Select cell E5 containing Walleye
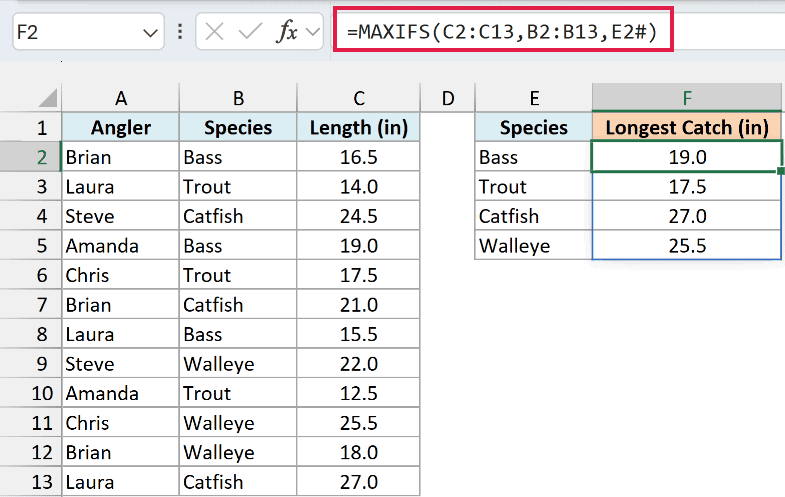 [x=534, y=245]
